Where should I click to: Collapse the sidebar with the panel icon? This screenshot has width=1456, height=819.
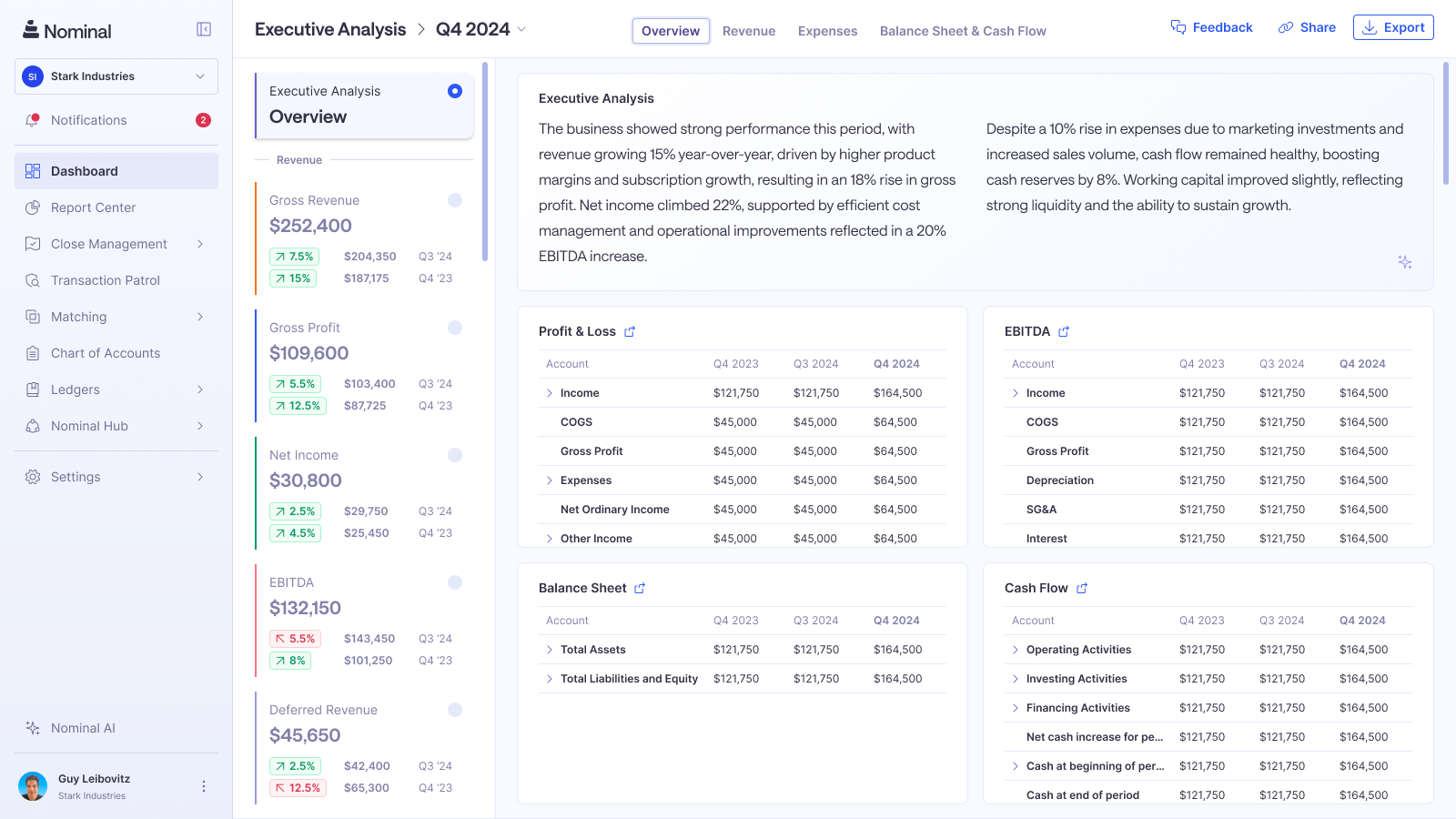tap(203, 28)
